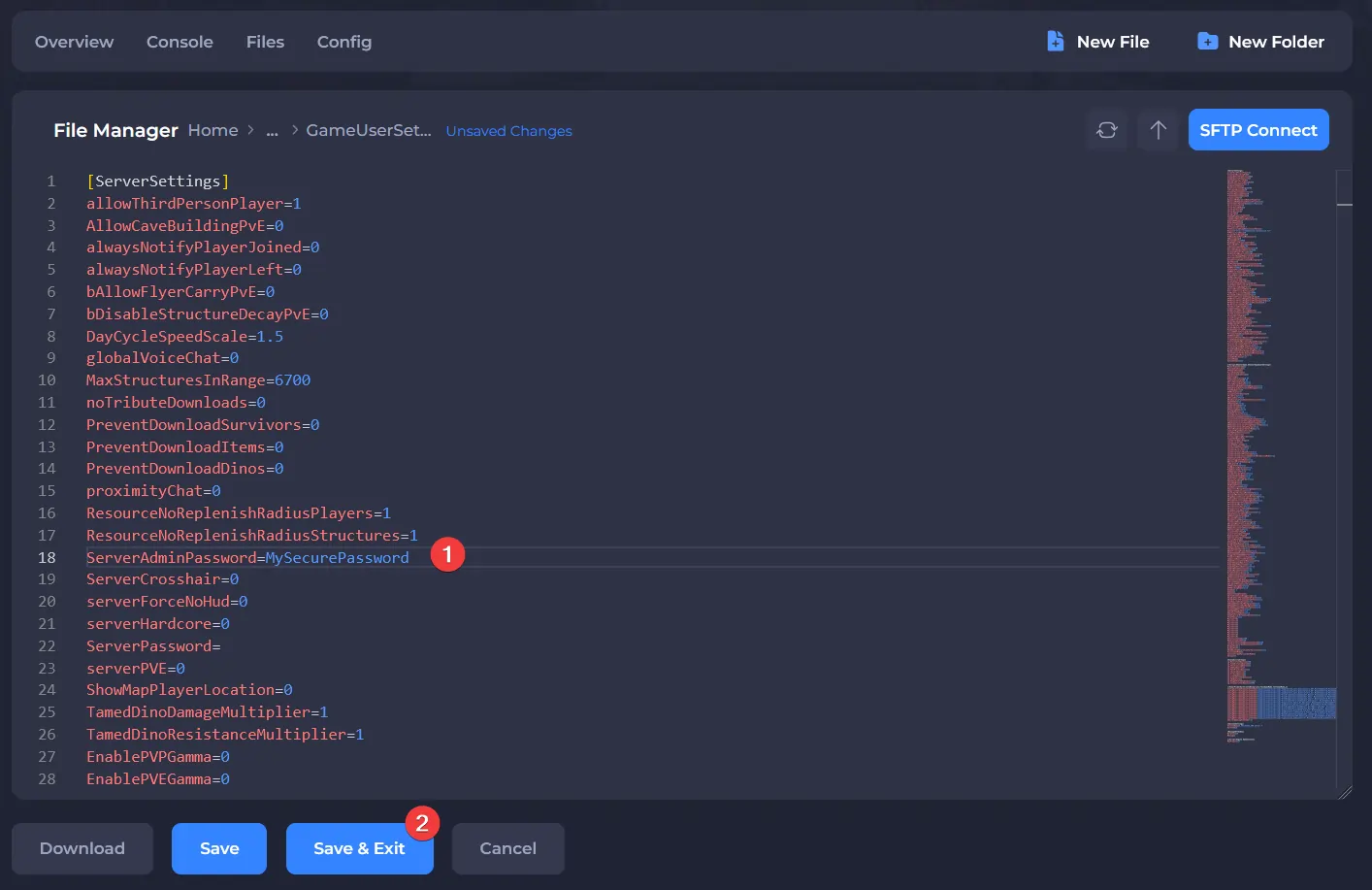The image size is (1372, 890).
Task: Click line number 22 in the gutter
Action: click(x=47, y=646)
